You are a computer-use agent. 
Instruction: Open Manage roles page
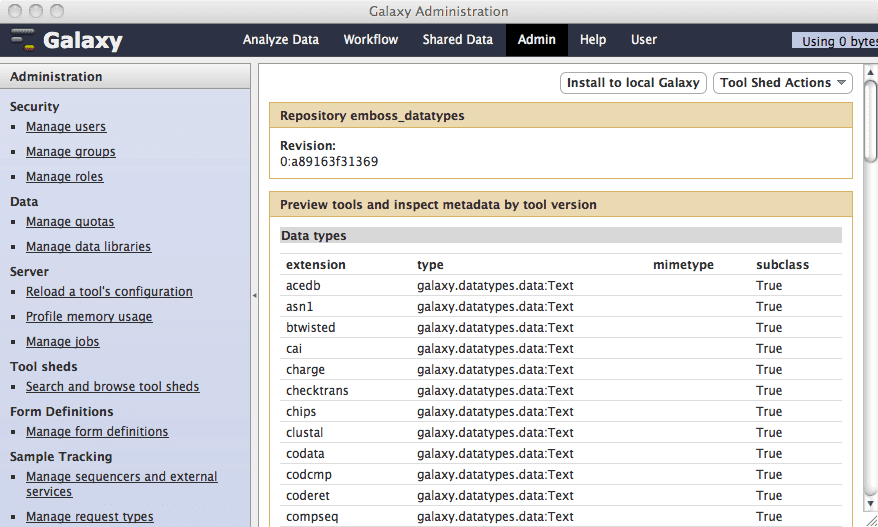point(65,177)
